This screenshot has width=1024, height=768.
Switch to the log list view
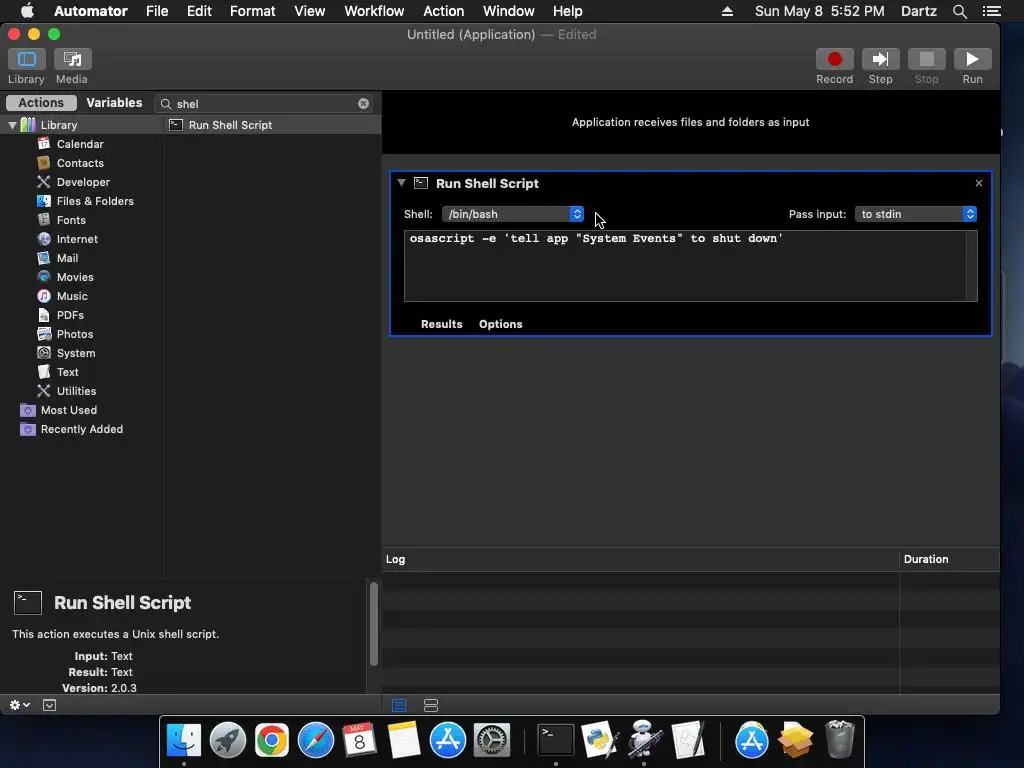(399, 705)
